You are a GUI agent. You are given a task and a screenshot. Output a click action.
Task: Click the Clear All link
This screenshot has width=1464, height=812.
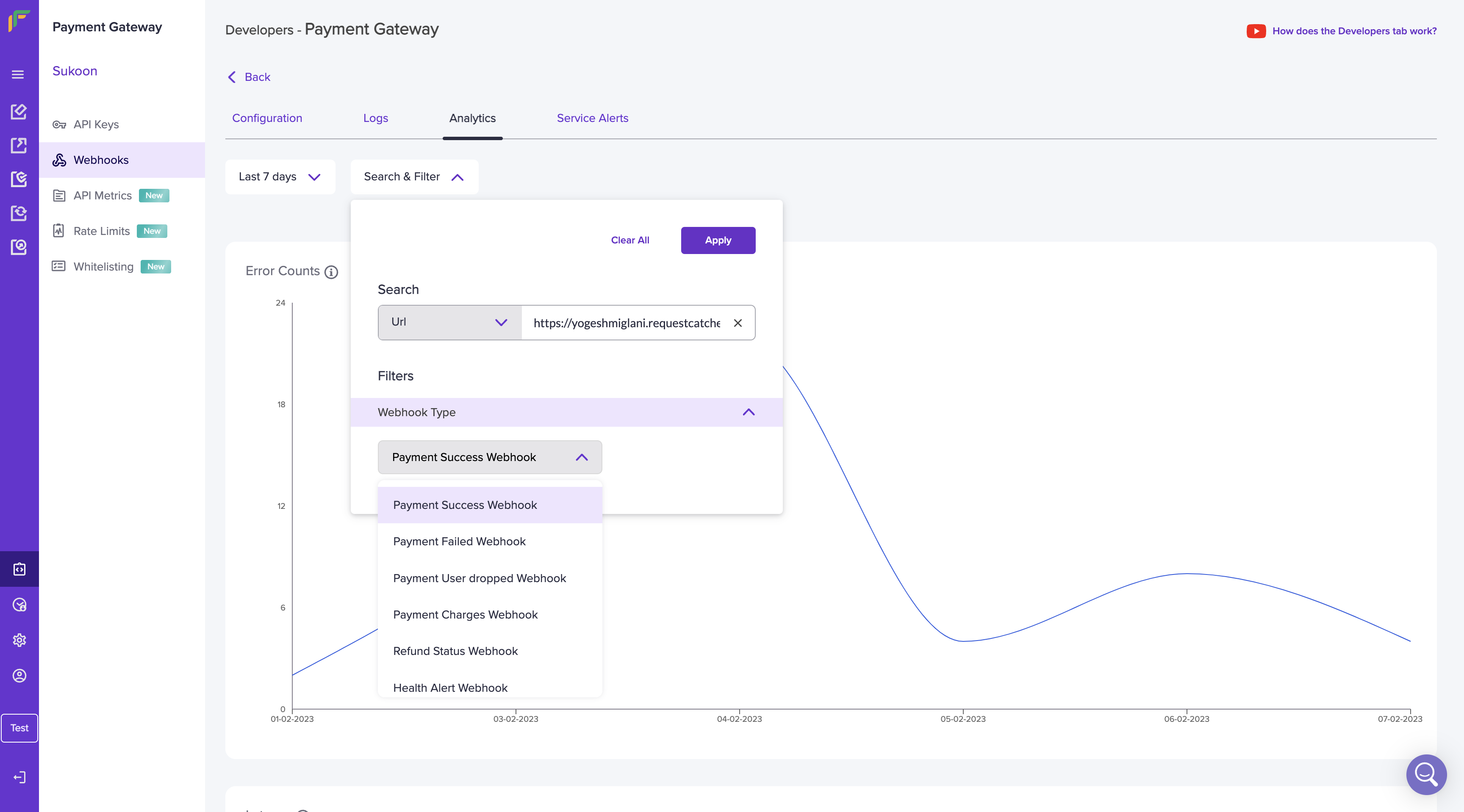click(630, 240)
